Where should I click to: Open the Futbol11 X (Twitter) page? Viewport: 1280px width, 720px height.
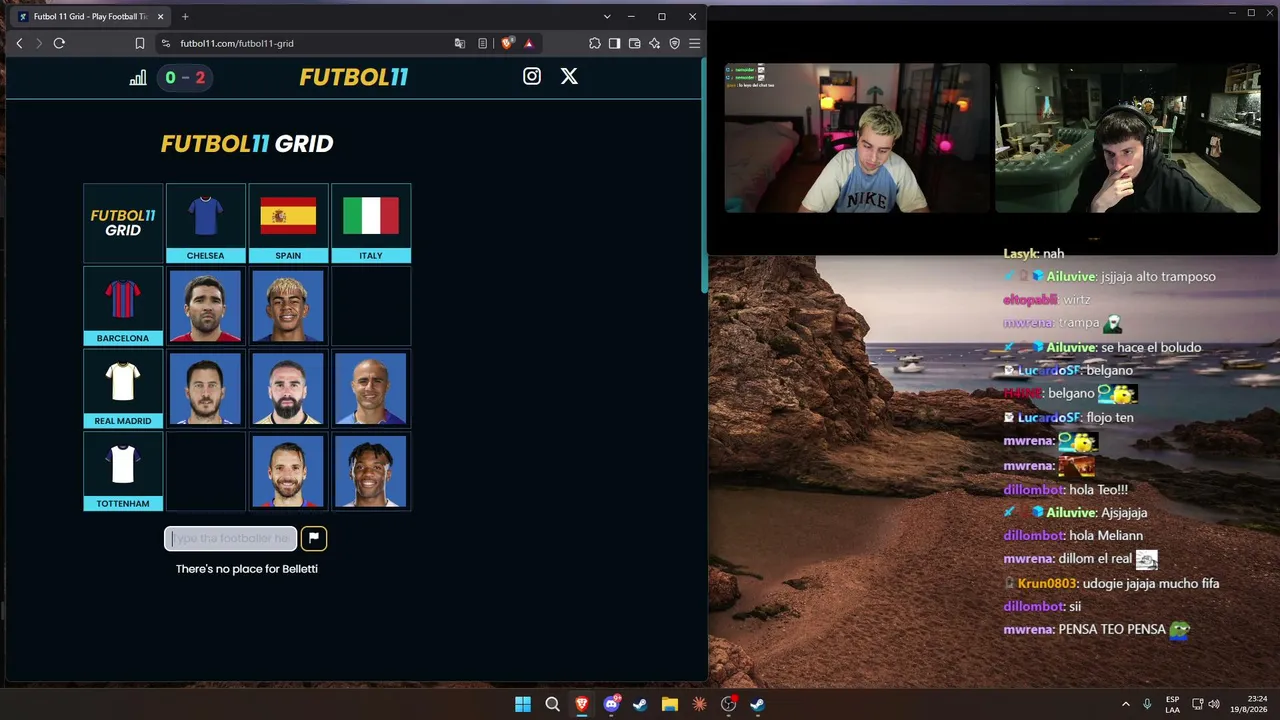coord(569,76)
